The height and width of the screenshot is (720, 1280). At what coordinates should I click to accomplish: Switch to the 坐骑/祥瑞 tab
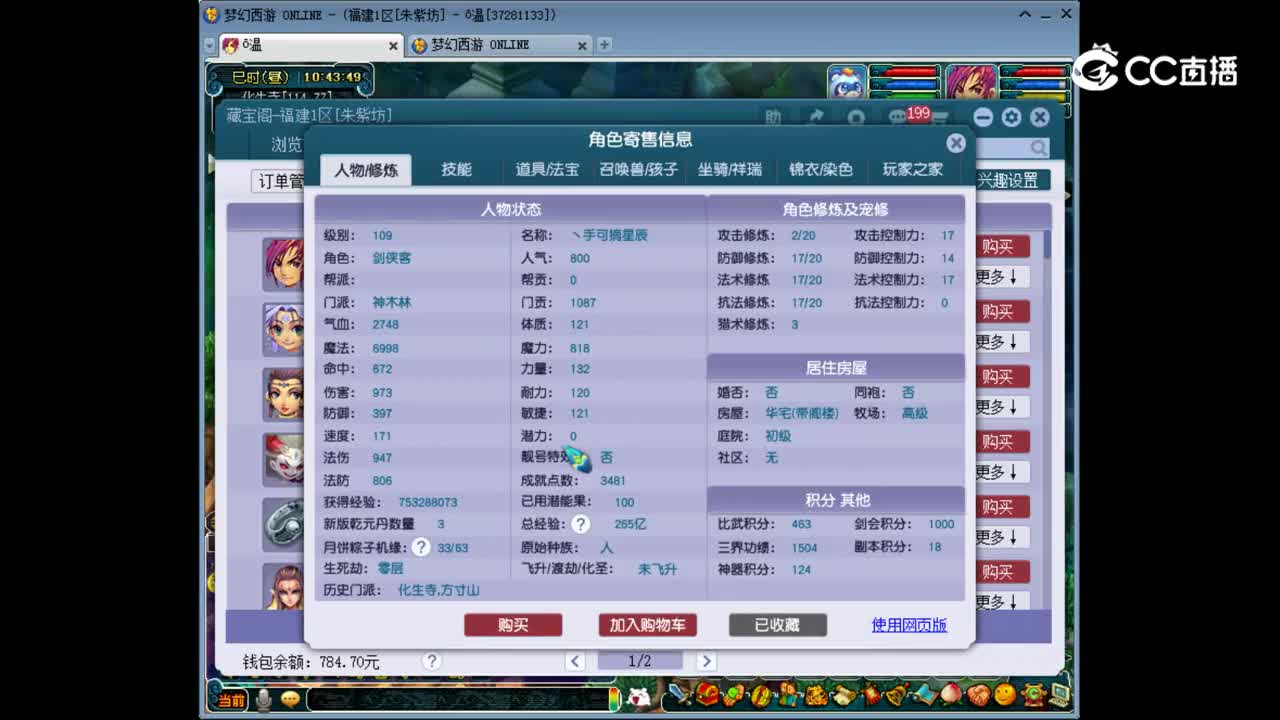[729, 170]
